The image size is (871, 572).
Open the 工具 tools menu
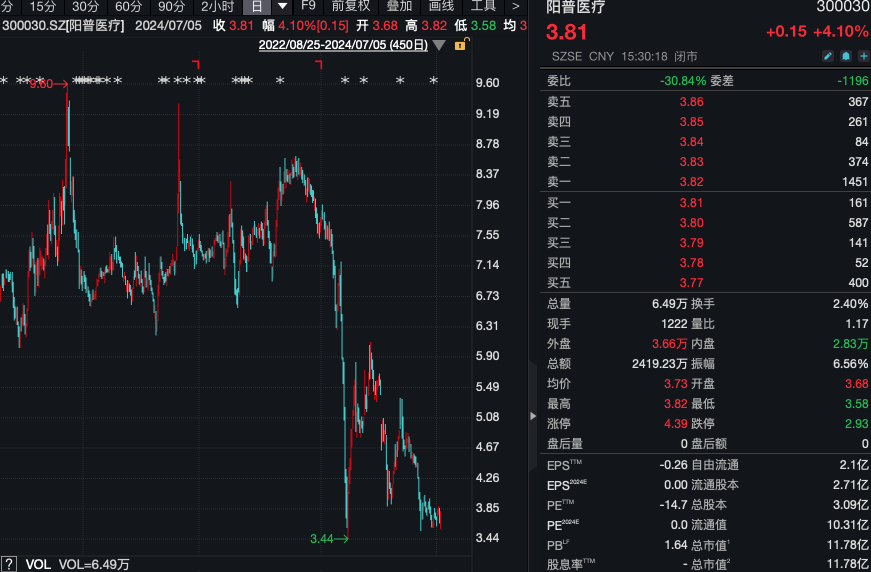pyautogui.click(x=483, y=6)
